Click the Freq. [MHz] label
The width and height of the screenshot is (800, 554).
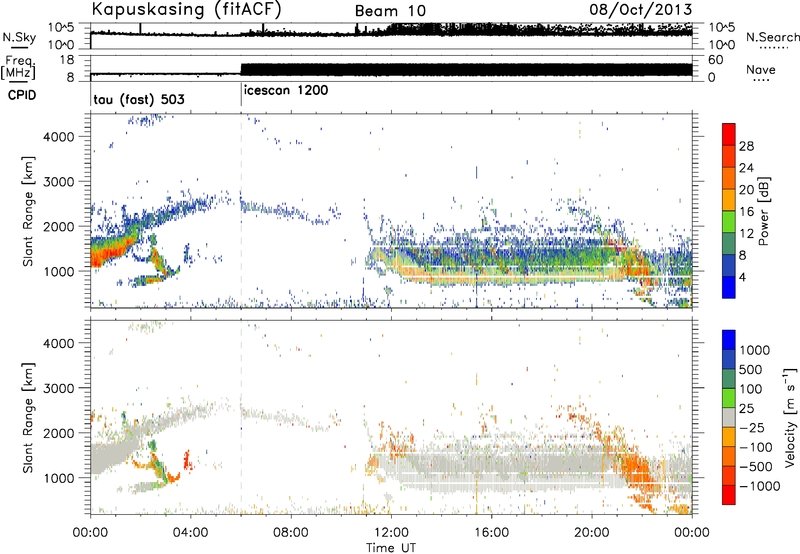19,68
